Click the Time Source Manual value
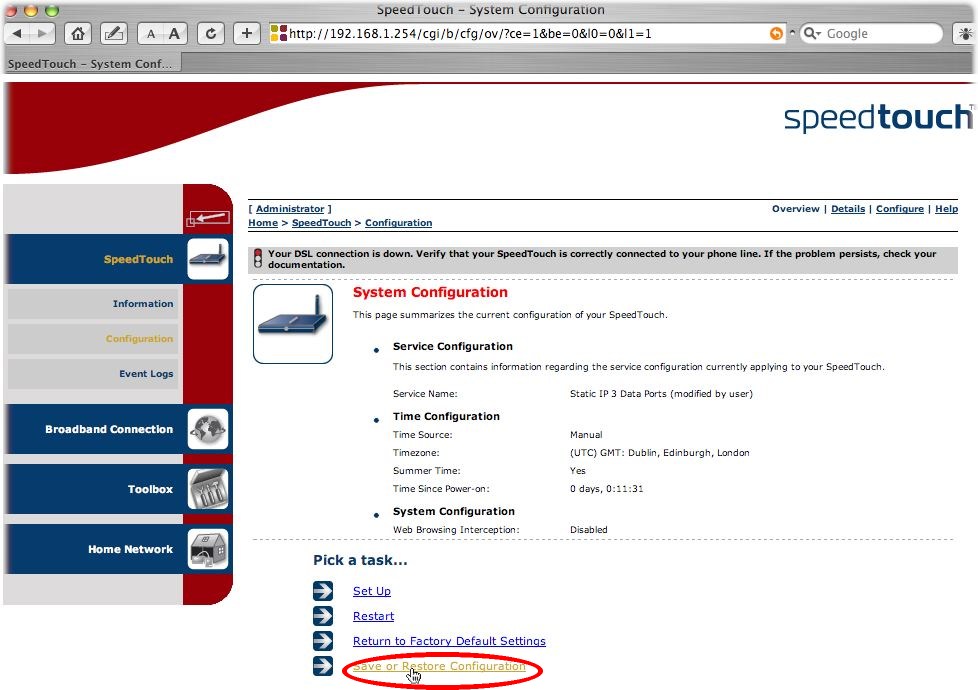This screenshot has width=978, height=690. [586, 435]
